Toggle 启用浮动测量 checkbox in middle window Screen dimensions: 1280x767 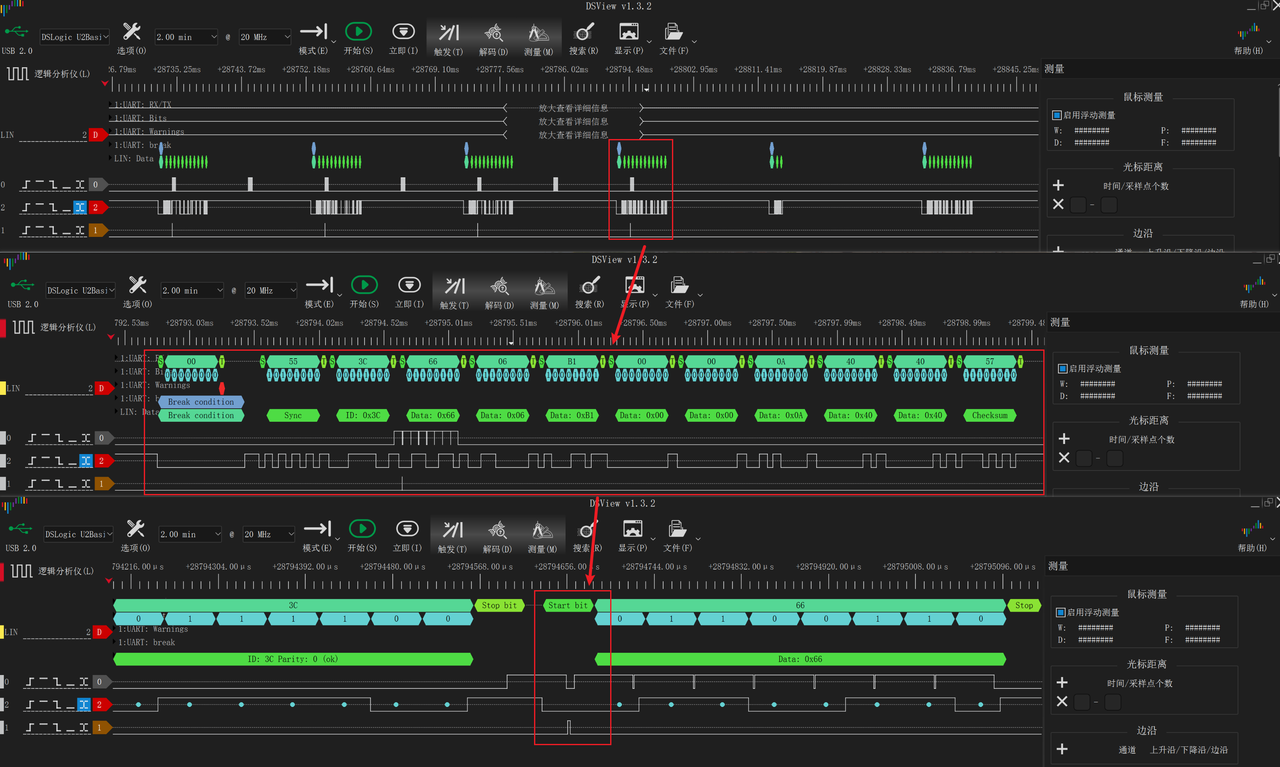point(1063,369)
